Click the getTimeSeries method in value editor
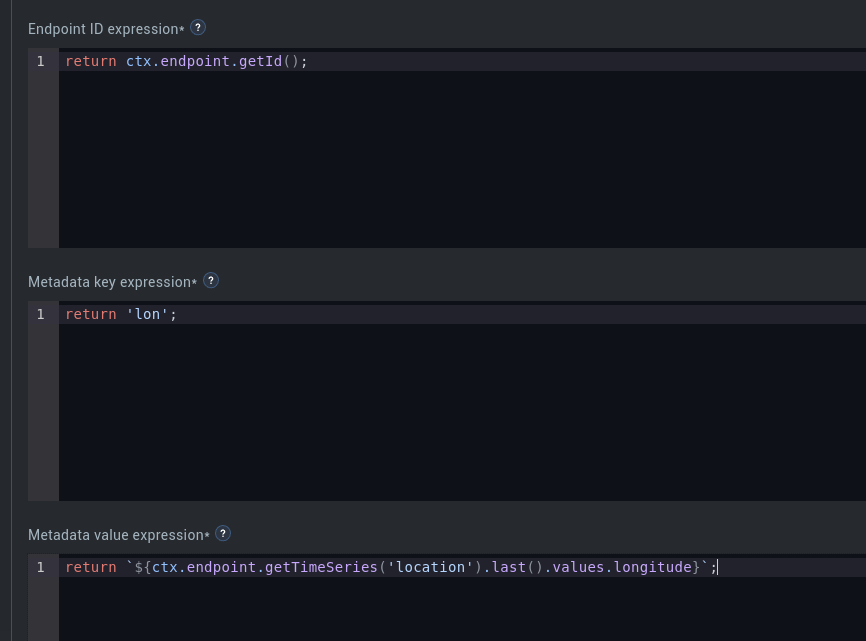 tap(321, 567)
